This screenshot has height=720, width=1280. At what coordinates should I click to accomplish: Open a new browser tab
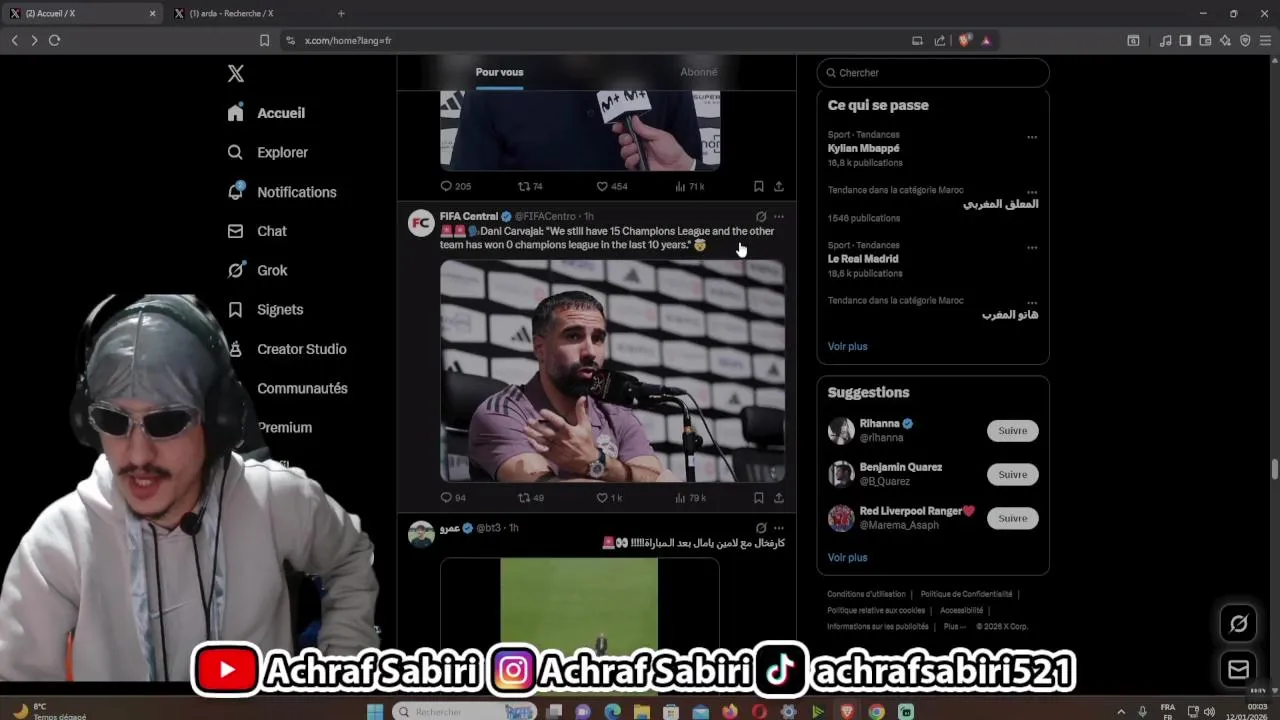point(341,13)
